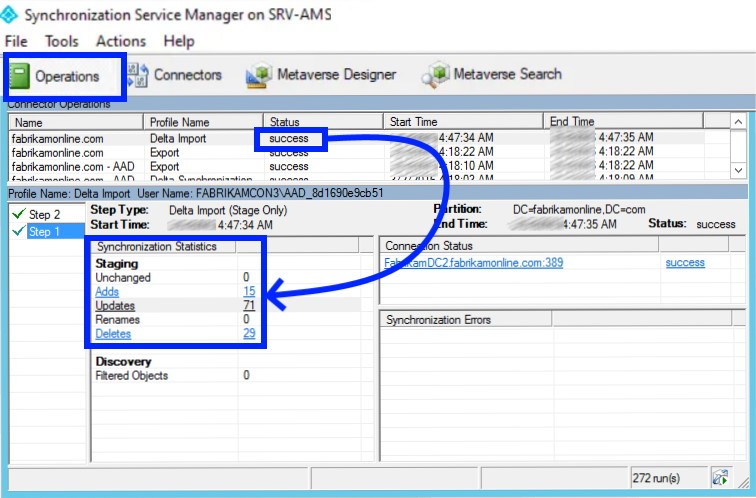Select Step 2 in the step list
Image resolution: width=756 pixels, height=498 pixels.
[44, 215]
